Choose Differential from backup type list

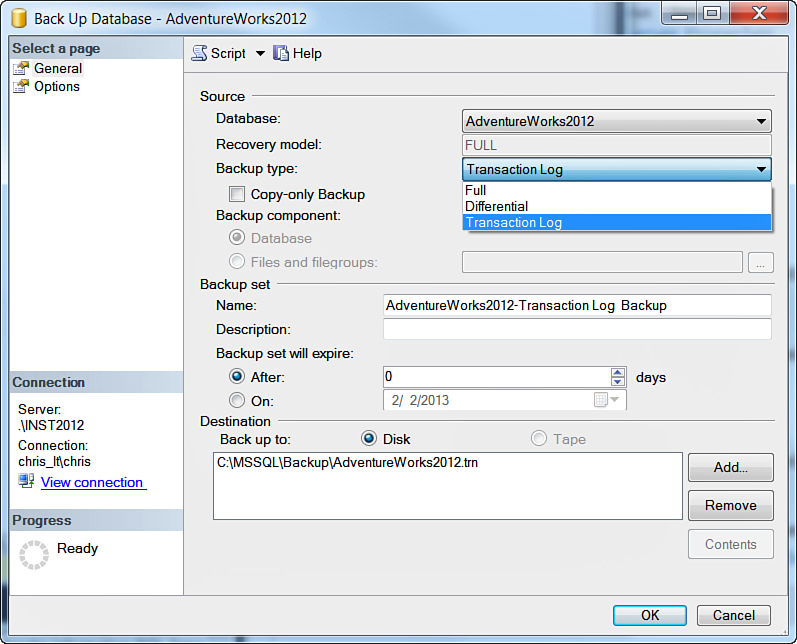497,206
